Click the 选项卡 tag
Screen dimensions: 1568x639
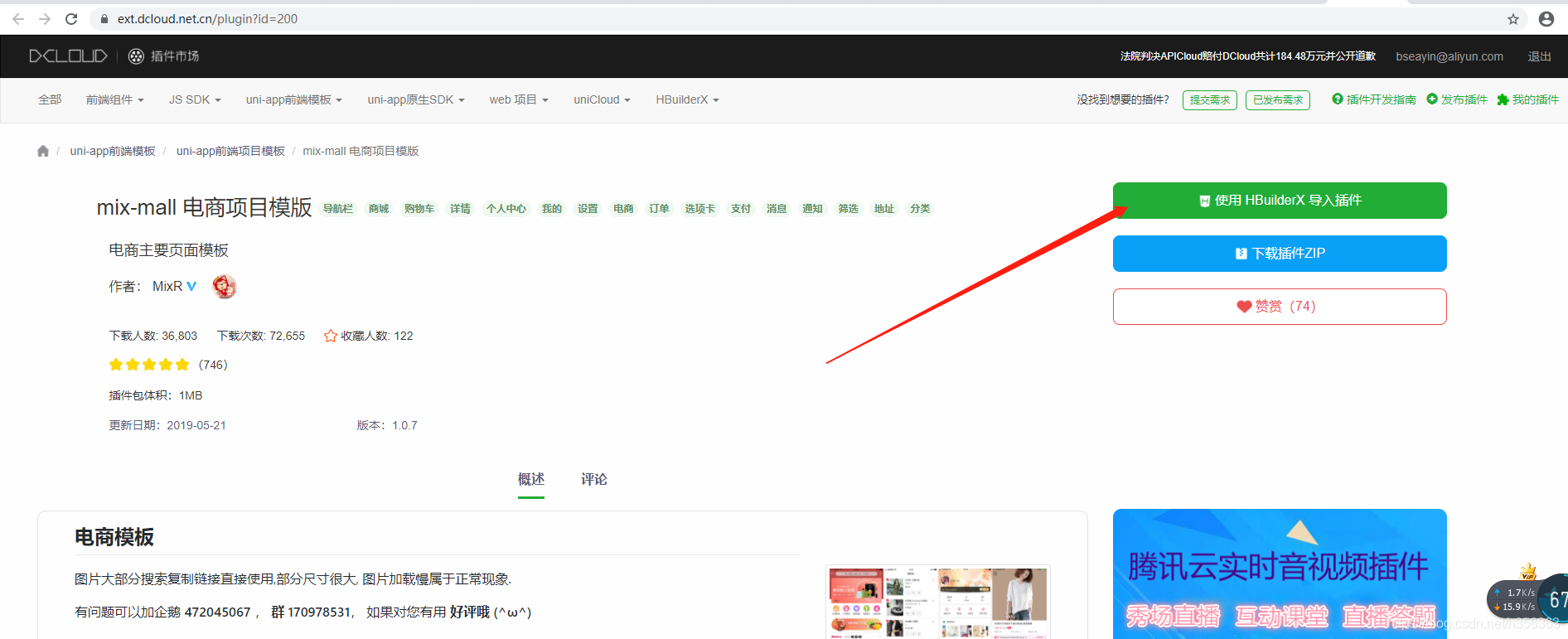pyautogui.click(x=699, y=209)
